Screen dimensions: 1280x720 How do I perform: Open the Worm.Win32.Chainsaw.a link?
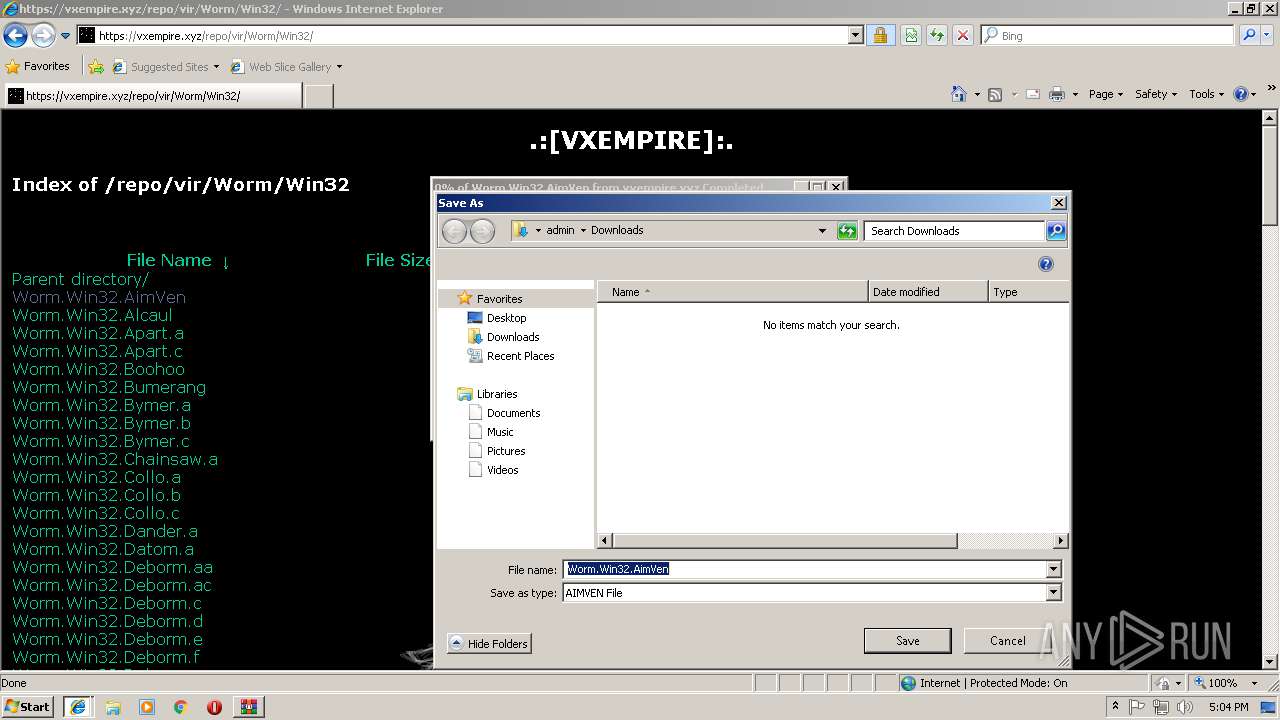tap(115, 459)
